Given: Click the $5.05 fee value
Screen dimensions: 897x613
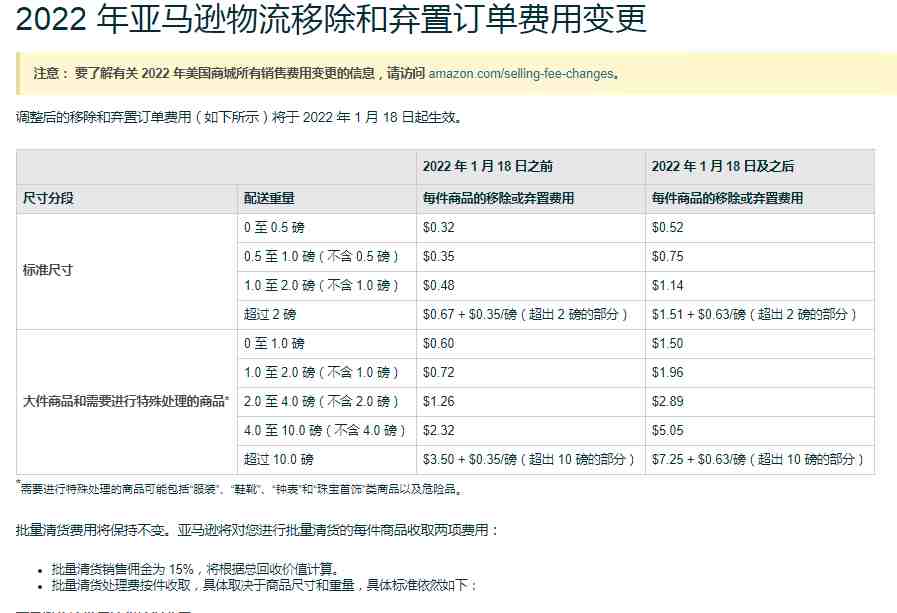Looking at the screenshot, I should tap(668, 431).
